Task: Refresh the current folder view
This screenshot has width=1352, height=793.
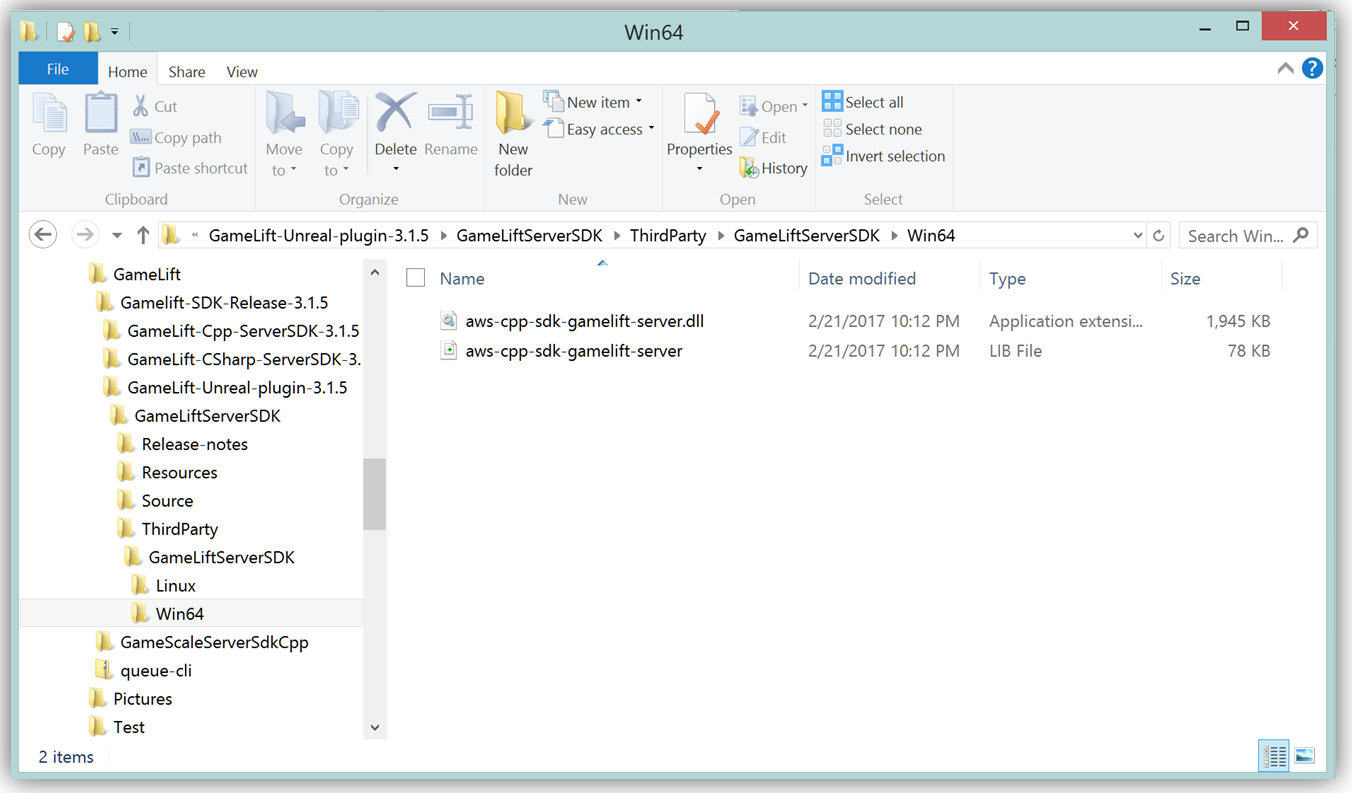Action: pyautogui.click(x=1159, y=236)
